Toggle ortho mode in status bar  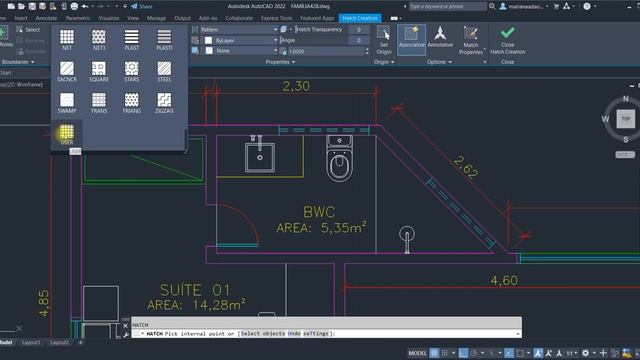click(463, 353)
